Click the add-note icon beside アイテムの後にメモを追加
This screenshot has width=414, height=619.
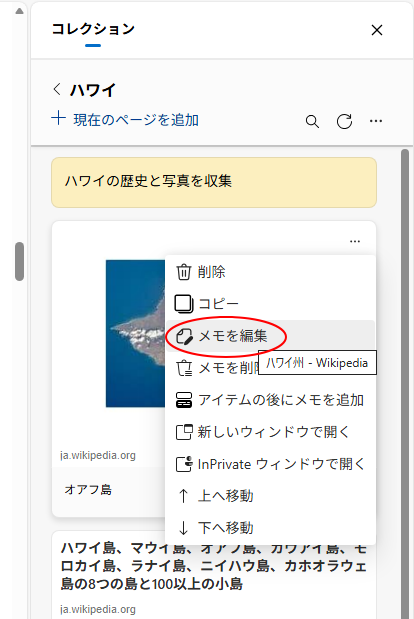click(x=184, y=400)
